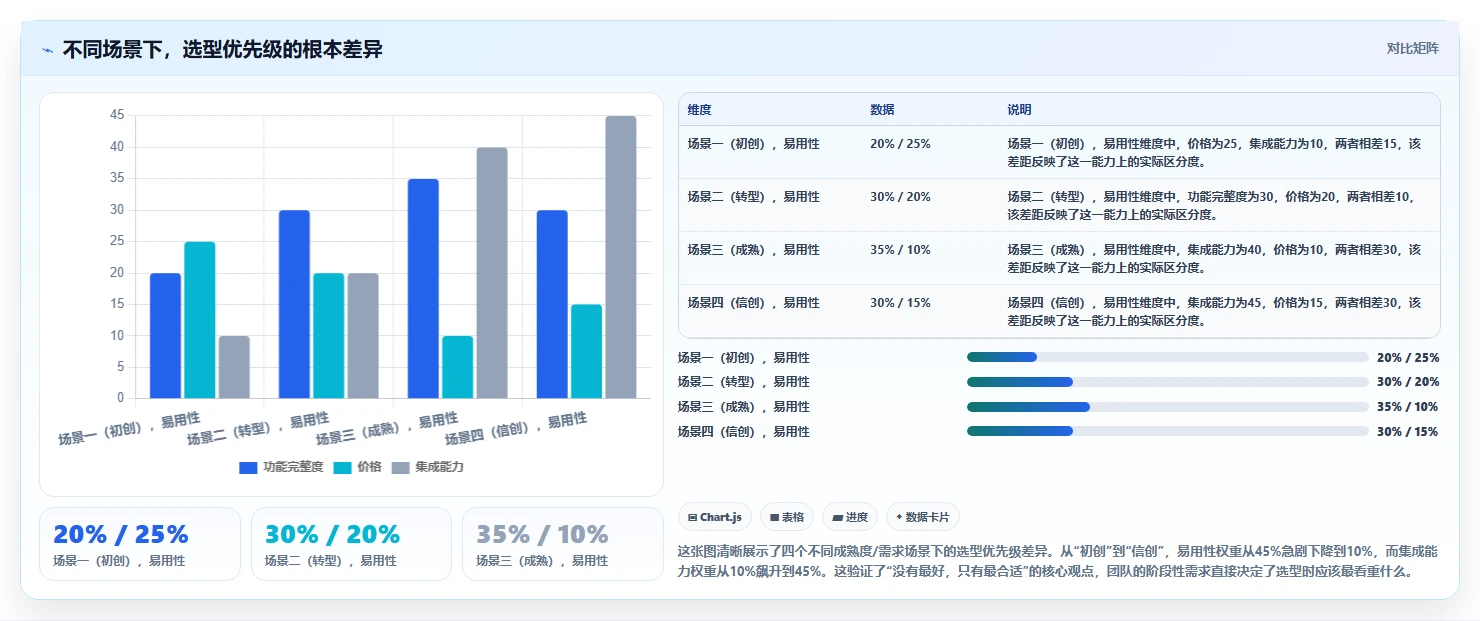The width and height of the screenshot is (1480, 621).
Task: Click the 场景一（初创）progress bar
Action: [x=1167, y=357]
